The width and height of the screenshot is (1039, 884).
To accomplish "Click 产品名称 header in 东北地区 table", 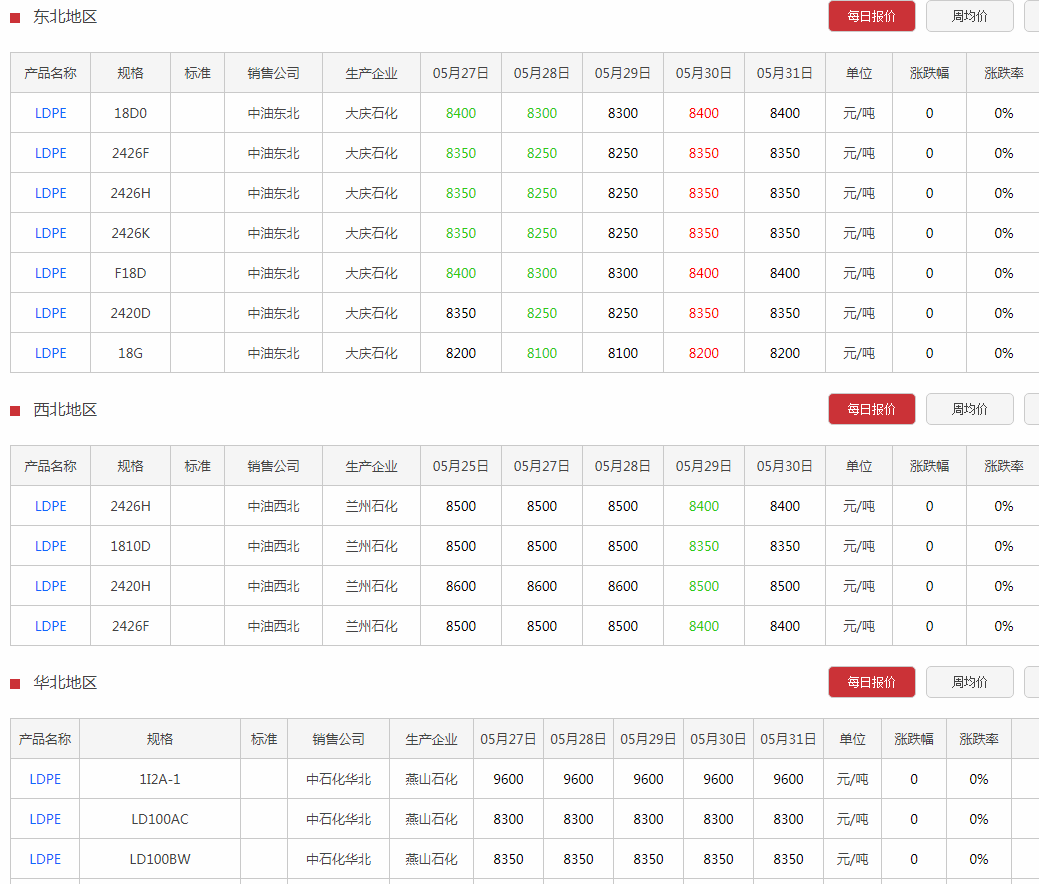I will [x=50, y=73].
